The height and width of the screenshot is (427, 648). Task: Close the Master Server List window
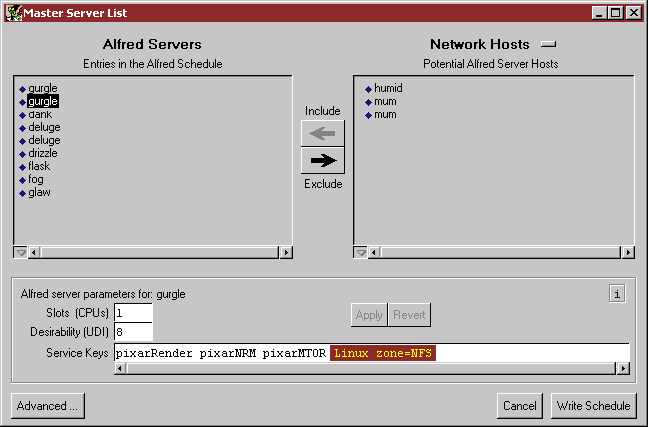pos(634,13)
